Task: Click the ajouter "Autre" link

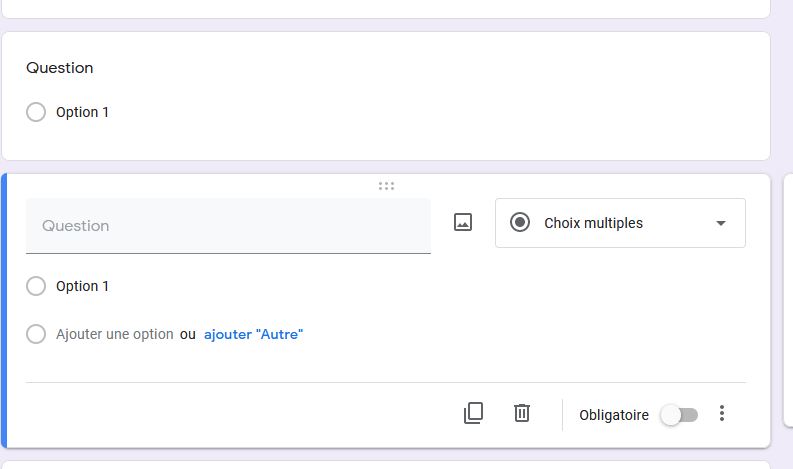Action: coord(253,334)
